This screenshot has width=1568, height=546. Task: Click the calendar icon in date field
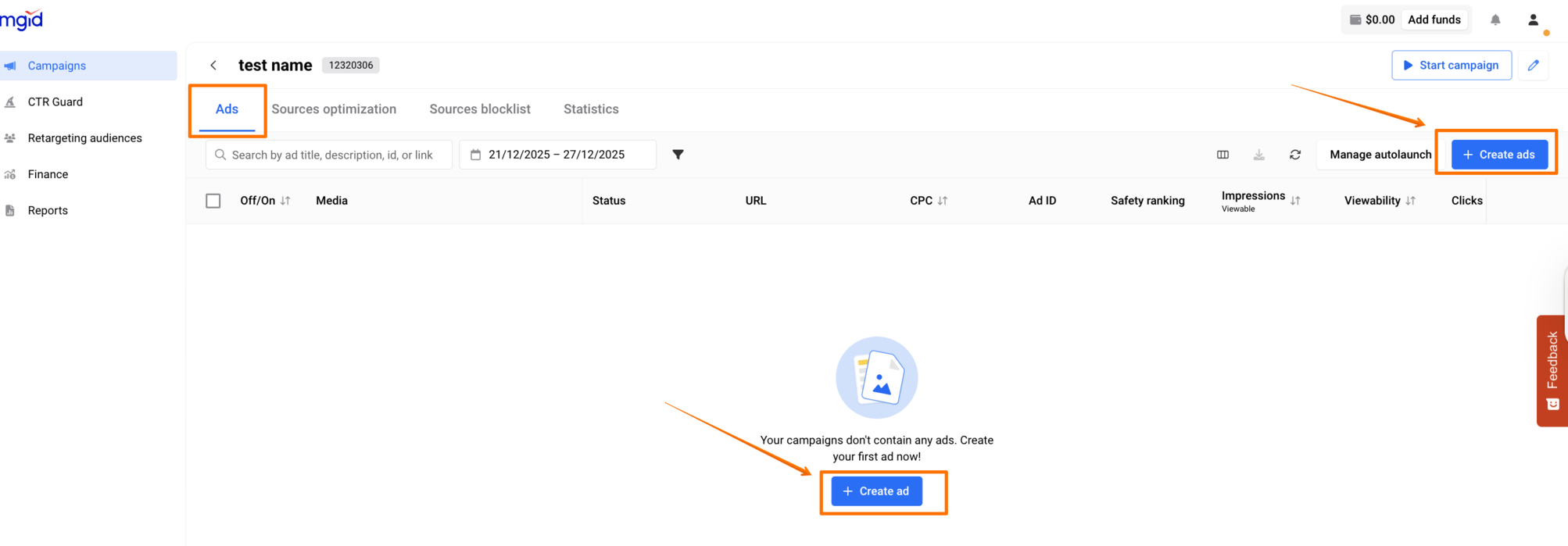[x=475, y=155]
